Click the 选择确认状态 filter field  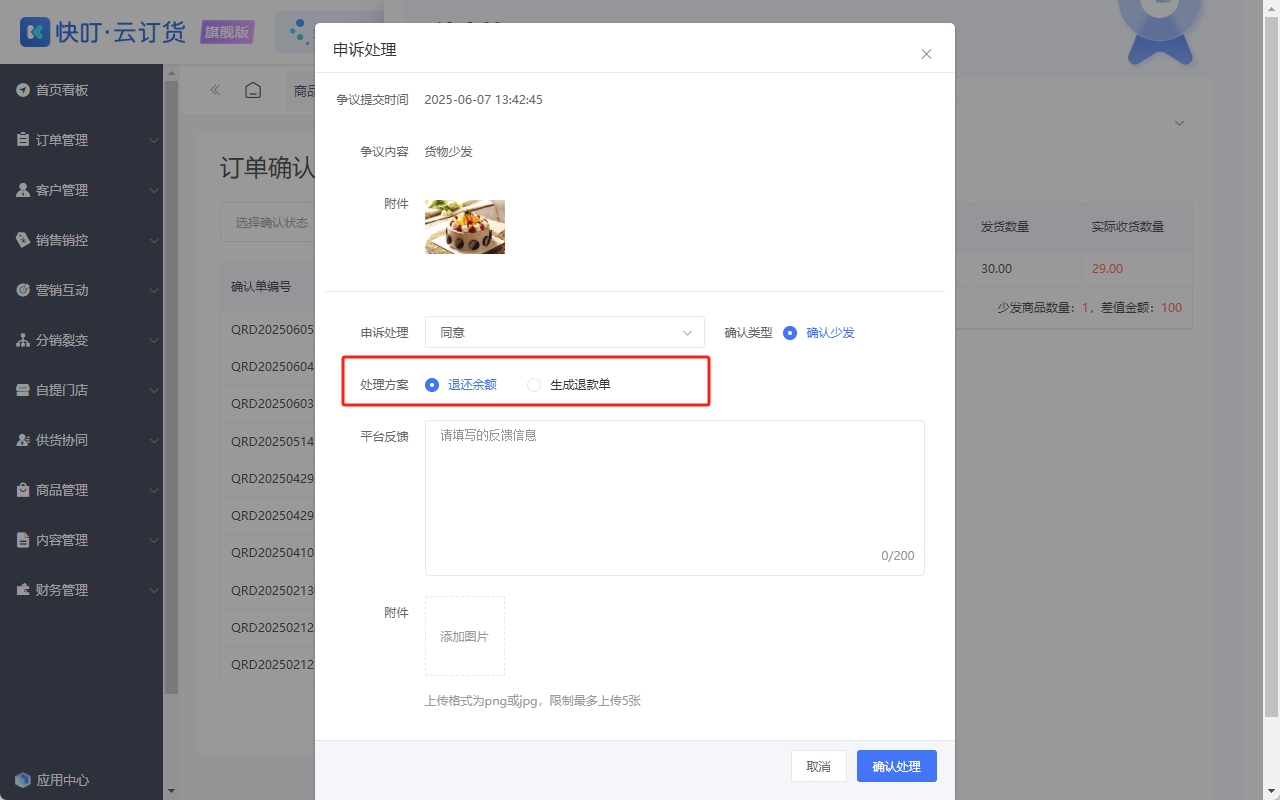click(x=268, y=222)
